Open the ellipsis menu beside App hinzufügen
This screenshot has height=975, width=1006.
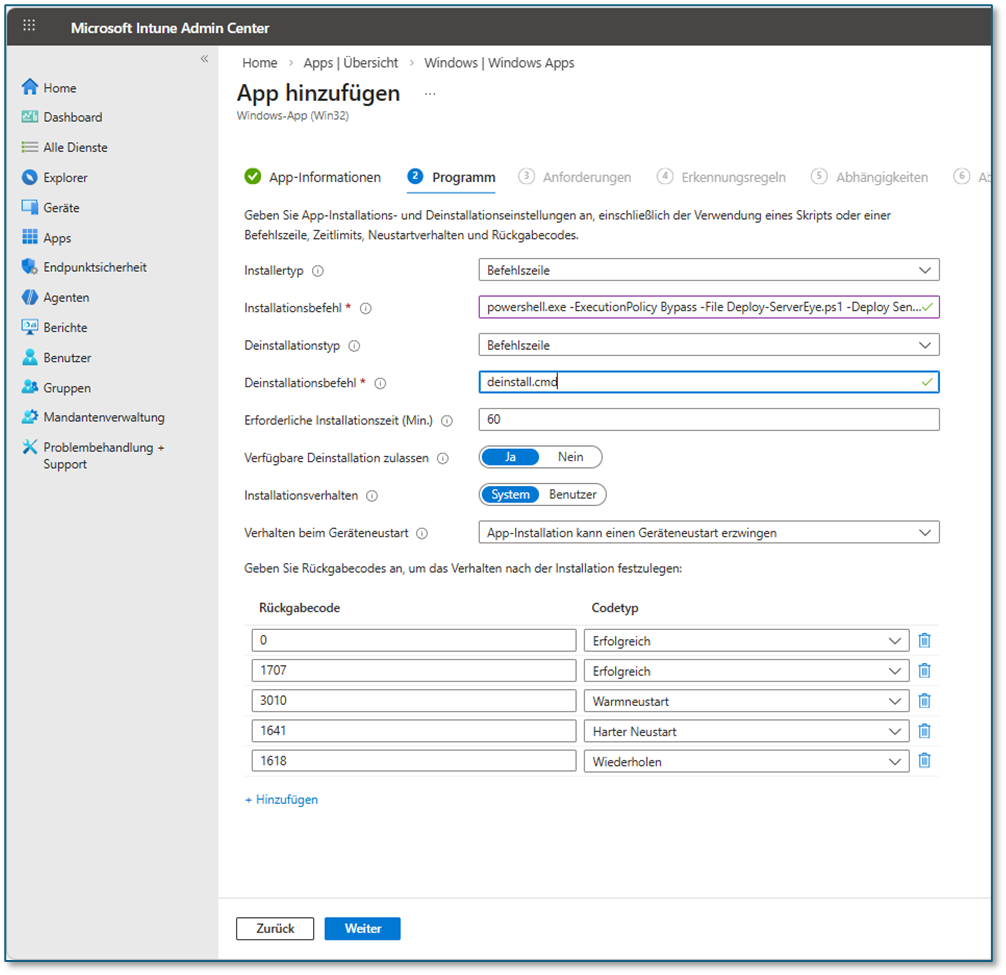coord(430,94)
